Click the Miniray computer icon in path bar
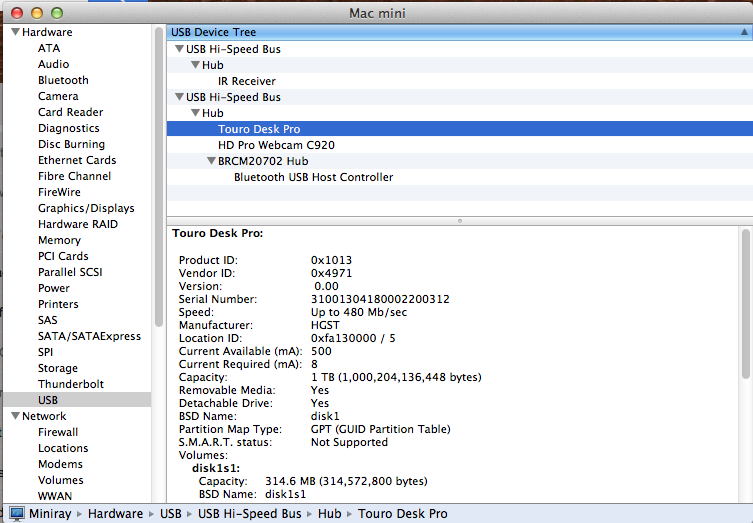 (17, 513)
